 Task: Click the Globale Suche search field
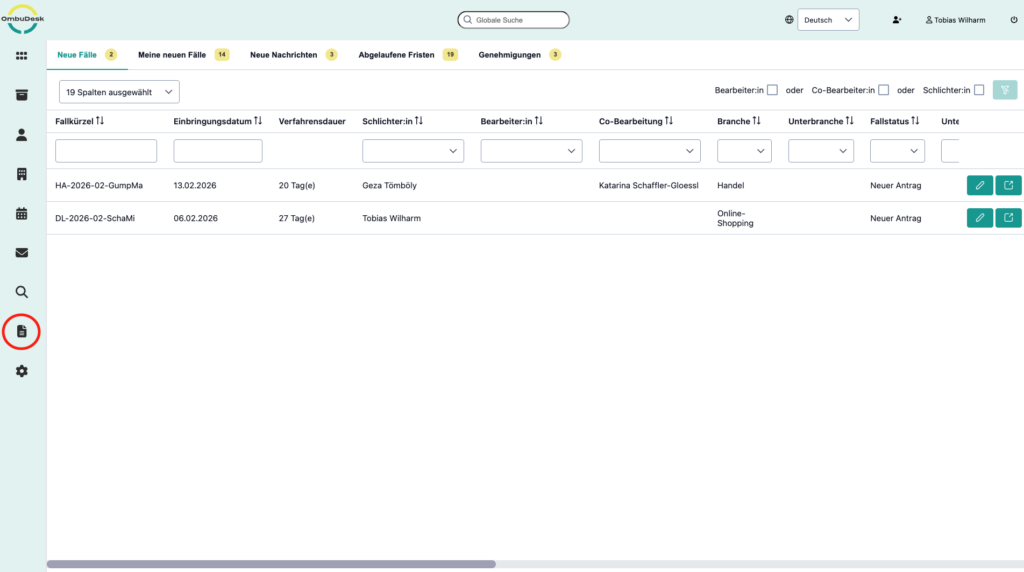click(x=514, y=20)
